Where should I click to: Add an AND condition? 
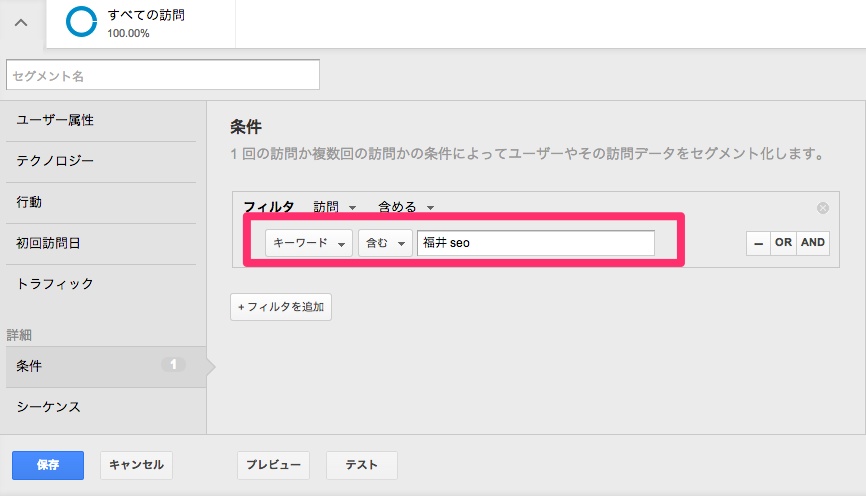(813, 243)
